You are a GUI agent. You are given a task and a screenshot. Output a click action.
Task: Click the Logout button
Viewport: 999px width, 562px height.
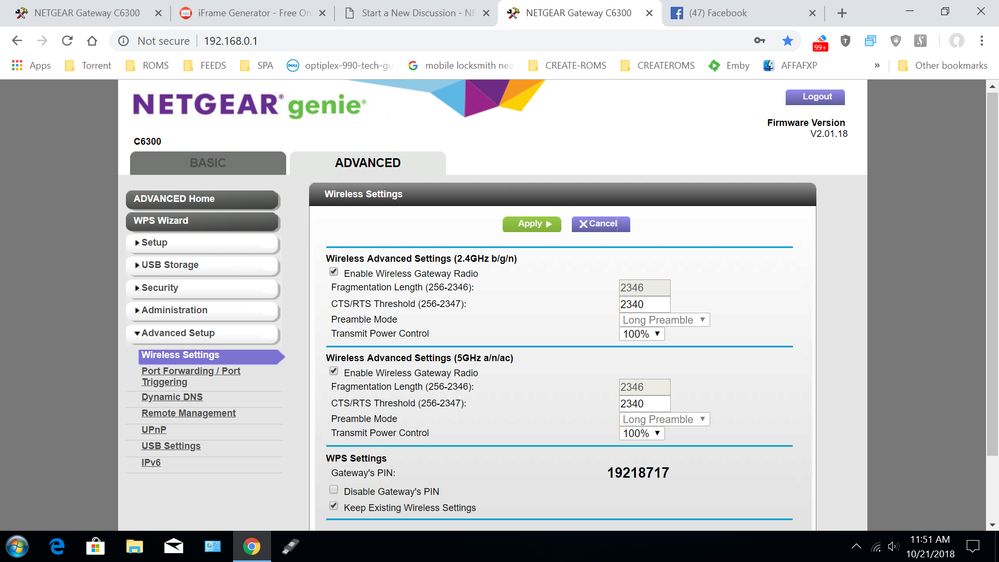click(x=815, y=97)
